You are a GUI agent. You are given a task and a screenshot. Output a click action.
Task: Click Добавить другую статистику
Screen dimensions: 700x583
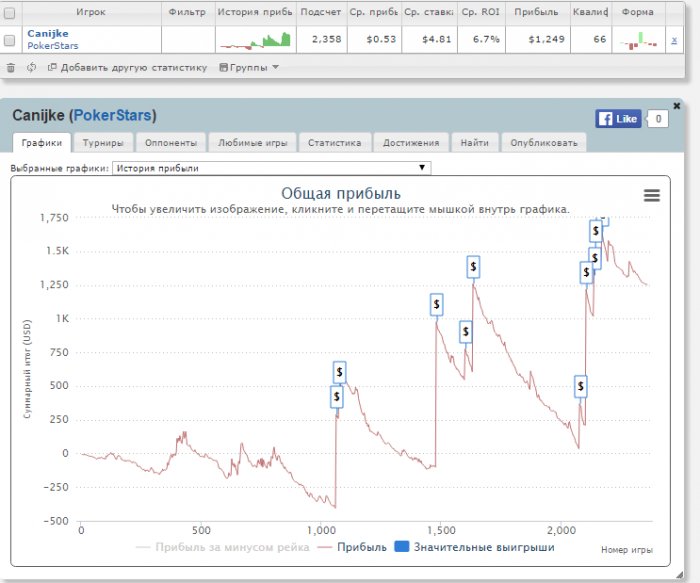coord(128,67)
